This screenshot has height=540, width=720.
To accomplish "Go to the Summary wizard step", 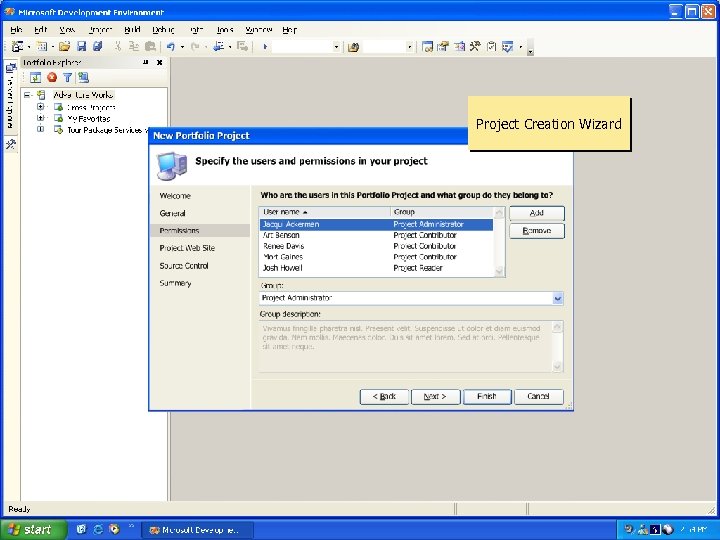I will pyautogui.click(x=175, y=283).
